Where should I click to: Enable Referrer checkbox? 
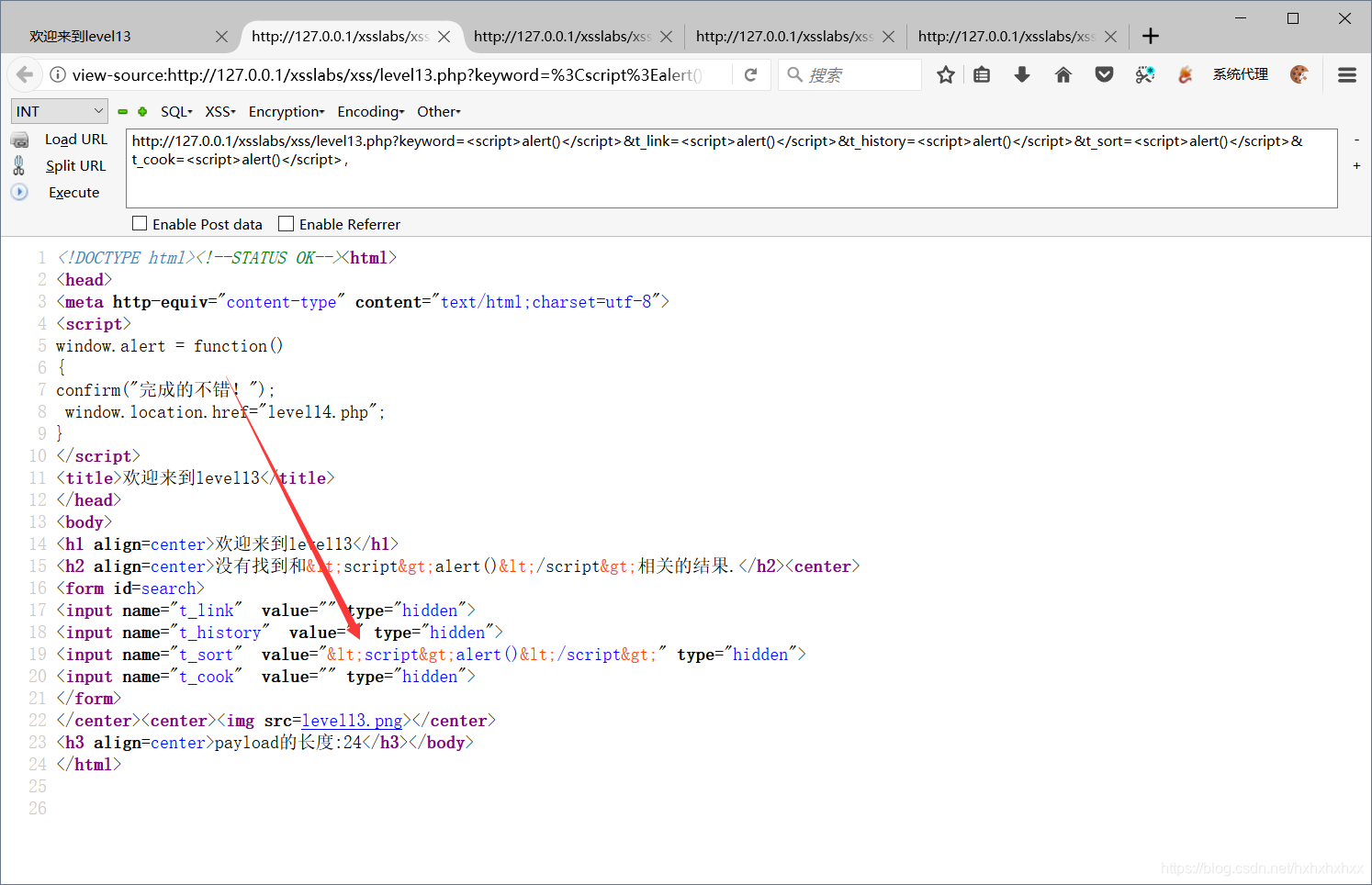click(x=287, y=223)
